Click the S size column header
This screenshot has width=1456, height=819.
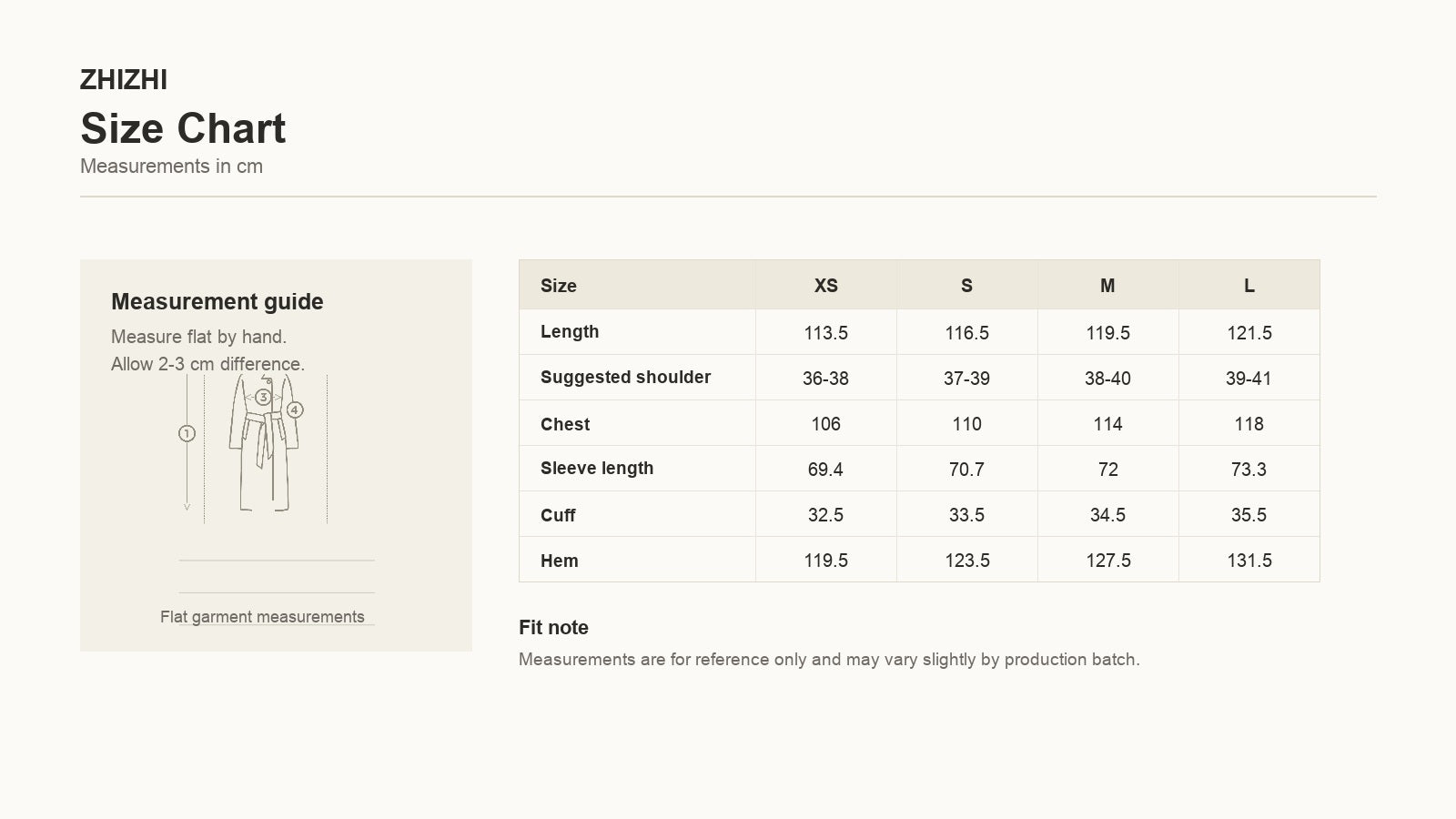tap(966, 285)
